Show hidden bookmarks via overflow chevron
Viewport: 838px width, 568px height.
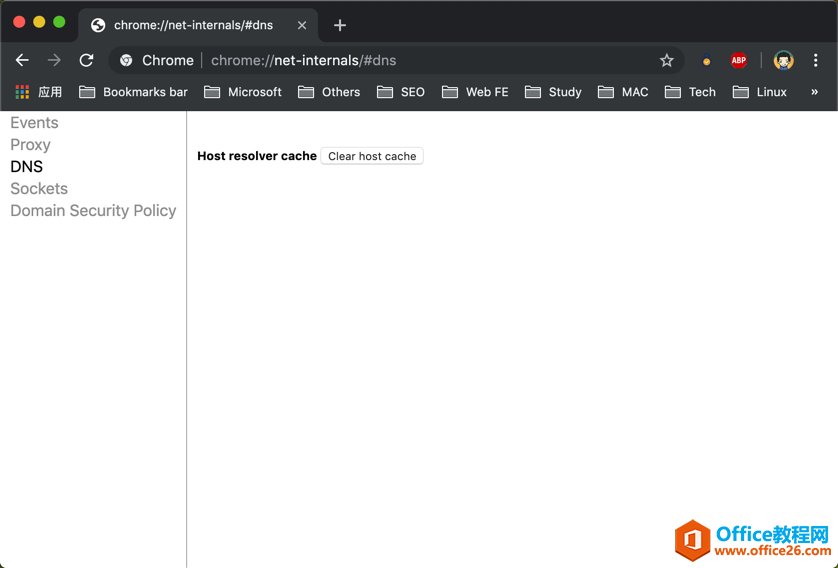tap(814, 92)
